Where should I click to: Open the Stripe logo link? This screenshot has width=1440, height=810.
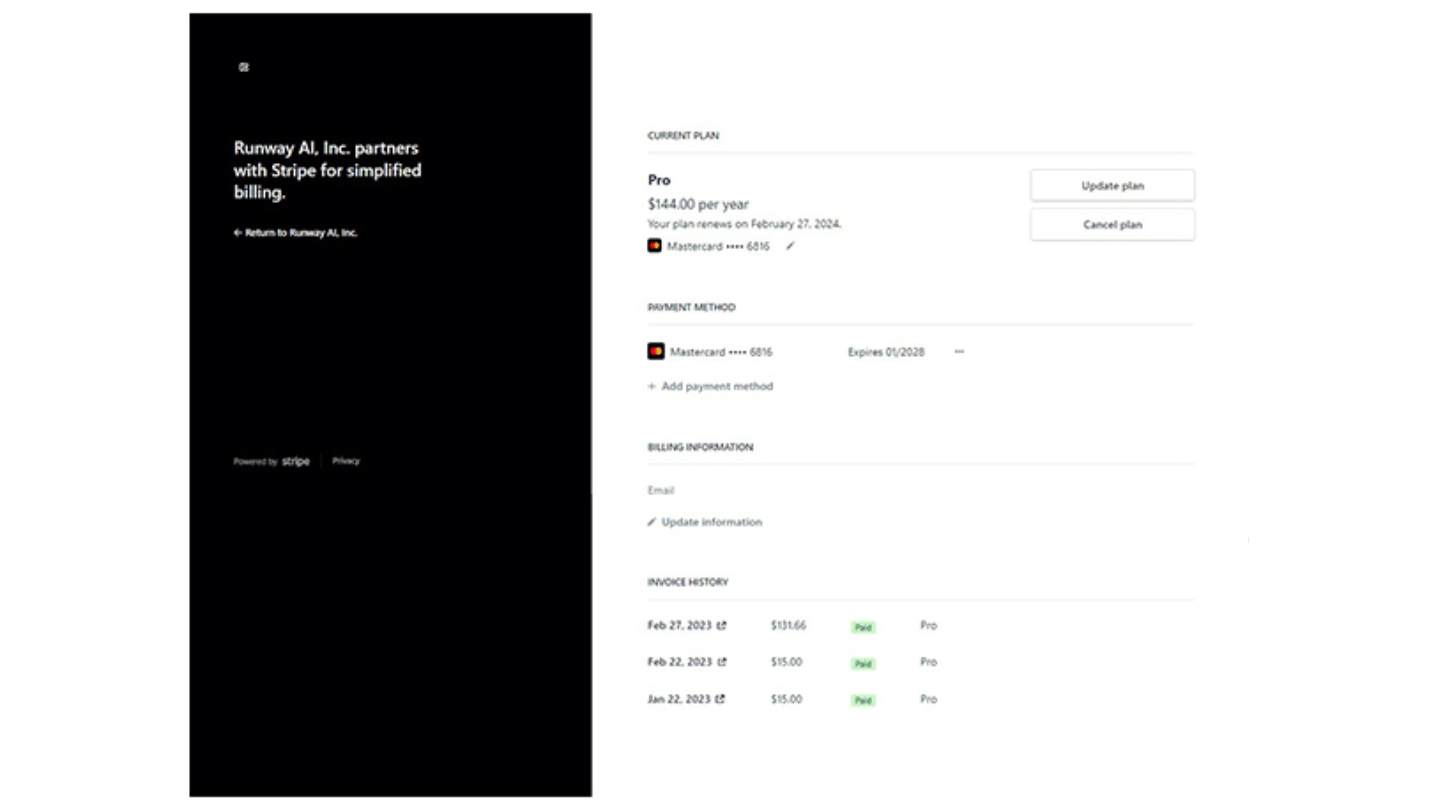point(296,462)
